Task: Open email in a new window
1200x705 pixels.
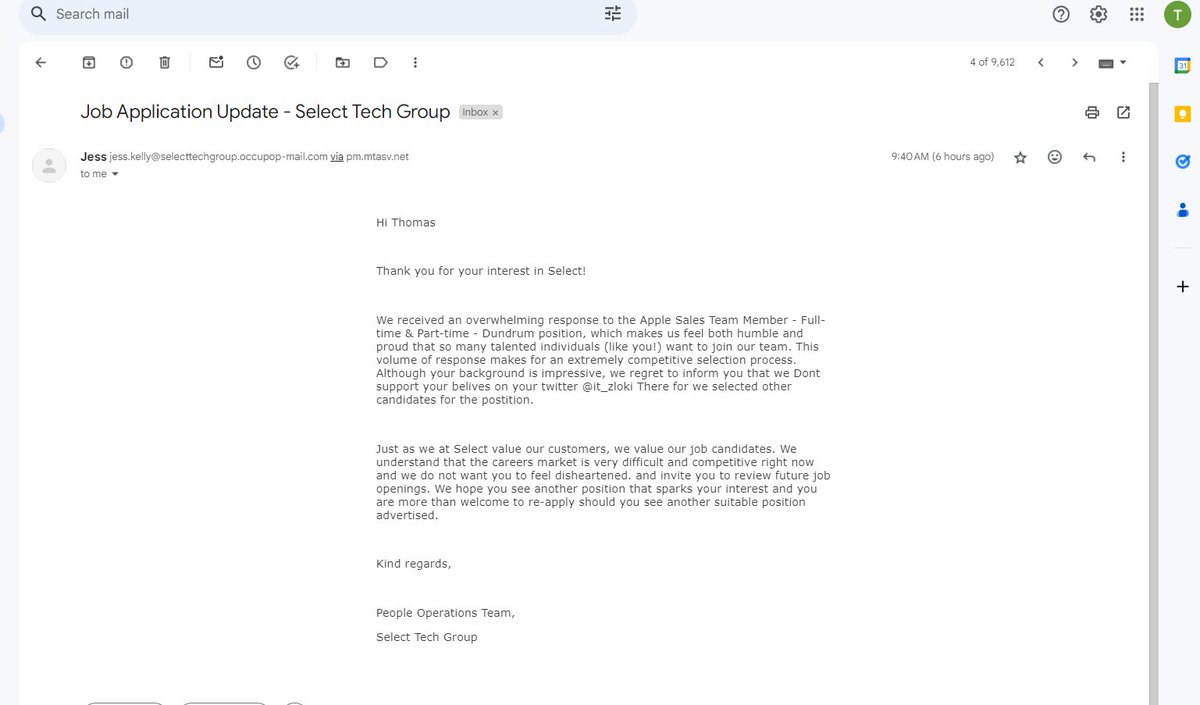Action: pos(1124,112)
